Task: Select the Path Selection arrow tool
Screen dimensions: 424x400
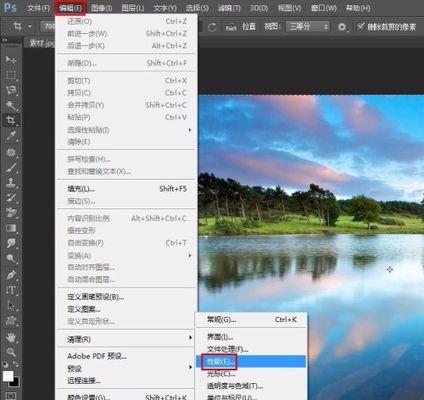Action: (11, 305)
